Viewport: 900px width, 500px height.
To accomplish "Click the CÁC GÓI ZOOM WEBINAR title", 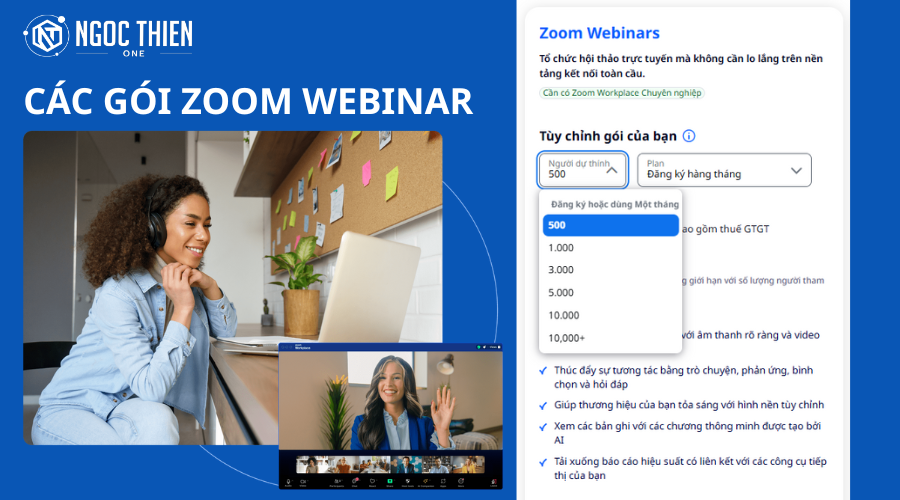I will tap(248, 101).
